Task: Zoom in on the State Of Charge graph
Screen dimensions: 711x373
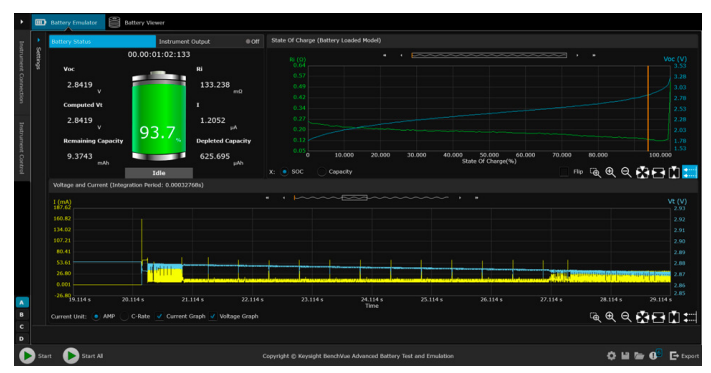Action: click(610, 172)
